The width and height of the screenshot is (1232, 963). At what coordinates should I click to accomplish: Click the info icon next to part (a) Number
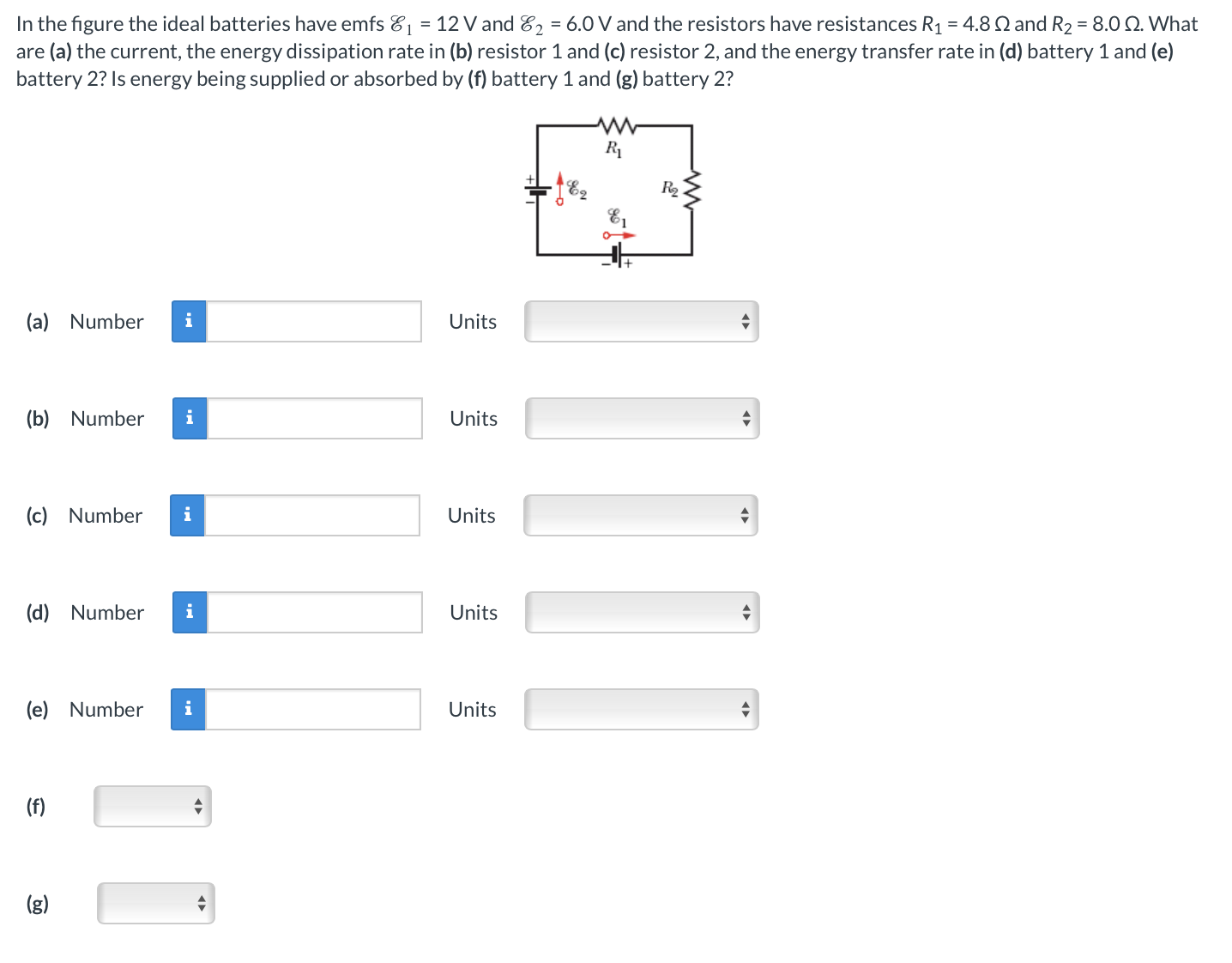pos(189,321)
